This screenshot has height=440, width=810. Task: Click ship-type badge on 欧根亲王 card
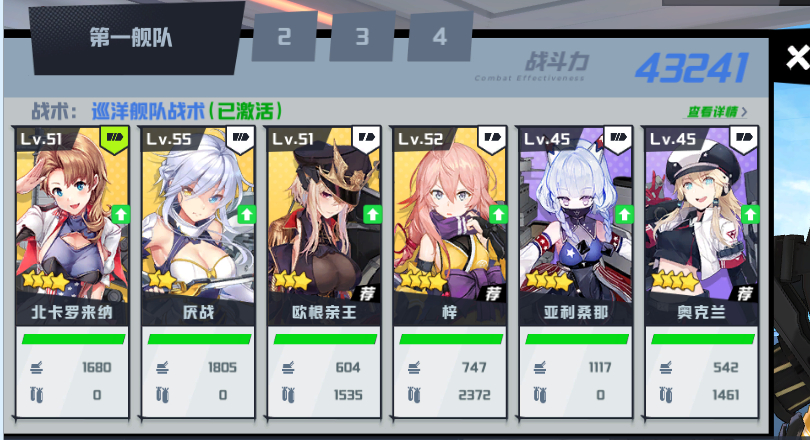(366, 139)
